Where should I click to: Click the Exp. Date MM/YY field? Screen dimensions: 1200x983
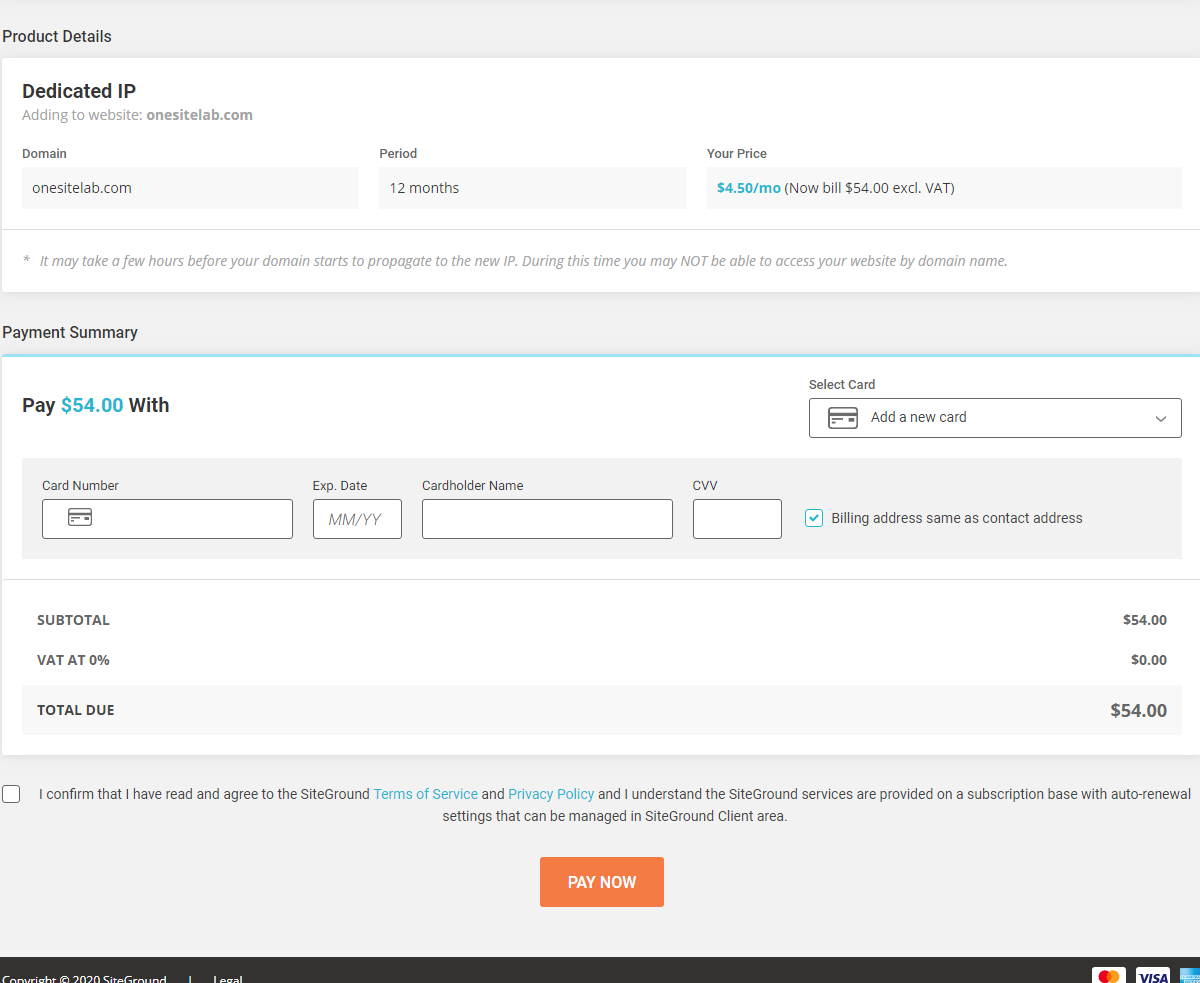(x=357, y=519)
